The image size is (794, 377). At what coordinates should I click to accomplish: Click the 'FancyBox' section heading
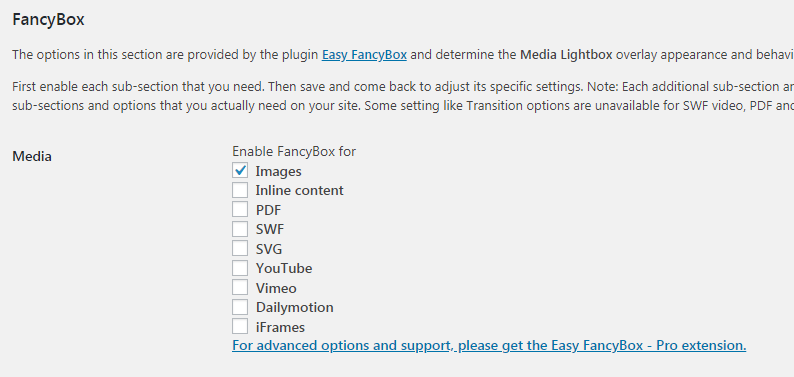tap(48, 20)
